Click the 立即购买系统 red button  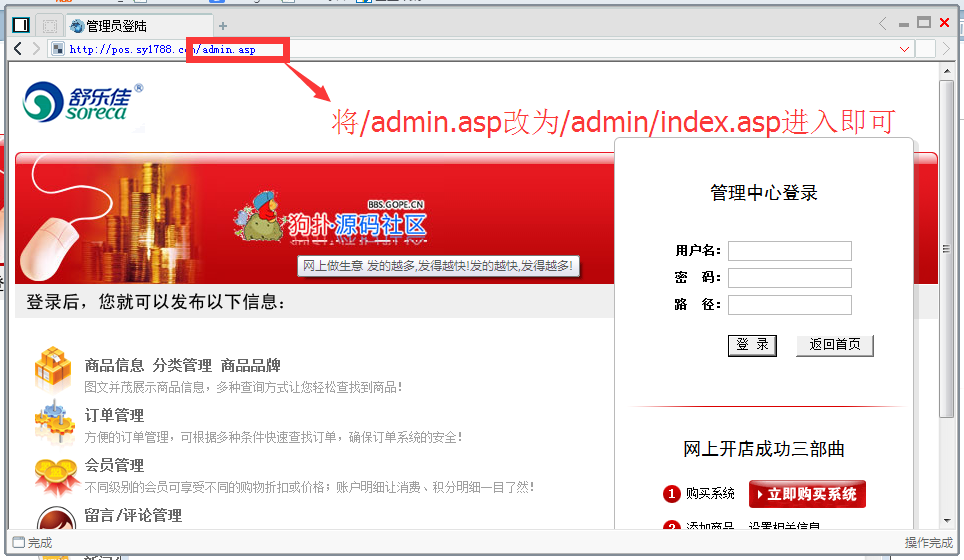coord(807,494)
